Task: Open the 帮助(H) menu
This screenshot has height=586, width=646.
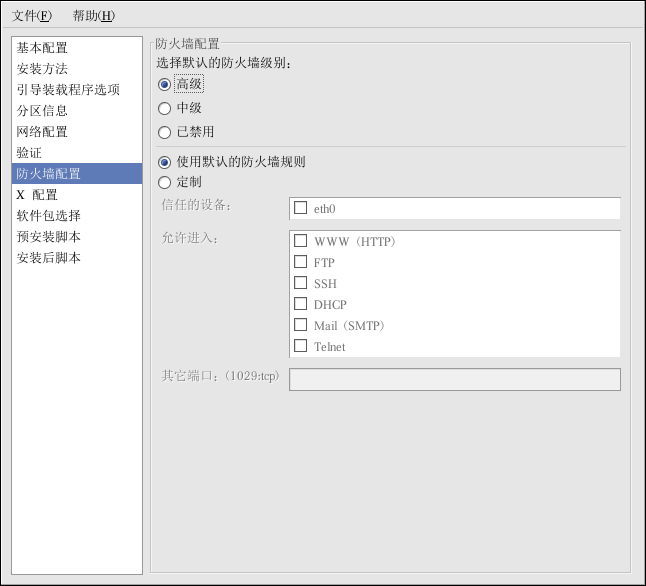Action: tap(93, 15)
